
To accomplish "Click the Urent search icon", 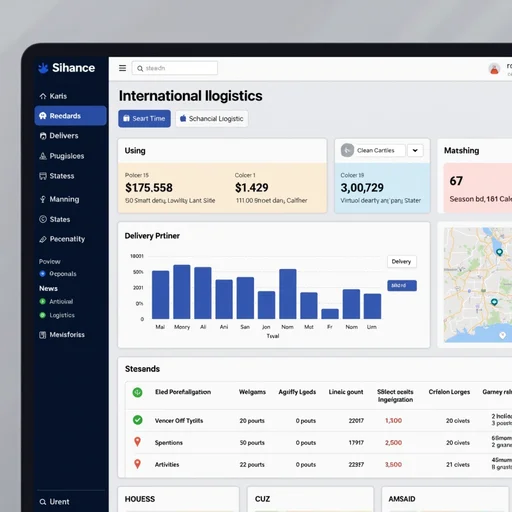I will (x=43, y=502).
